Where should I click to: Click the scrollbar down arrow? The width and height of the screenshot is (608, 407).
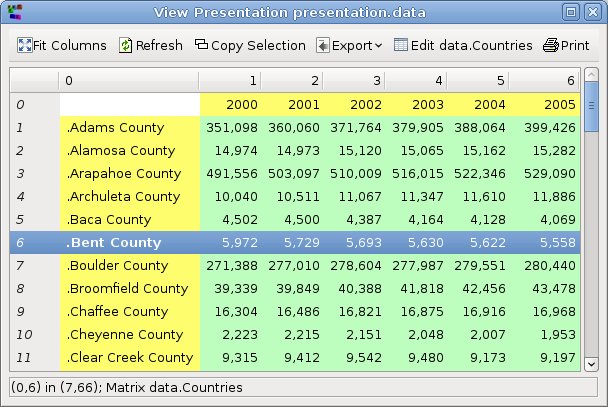click(x=591, y=364)
